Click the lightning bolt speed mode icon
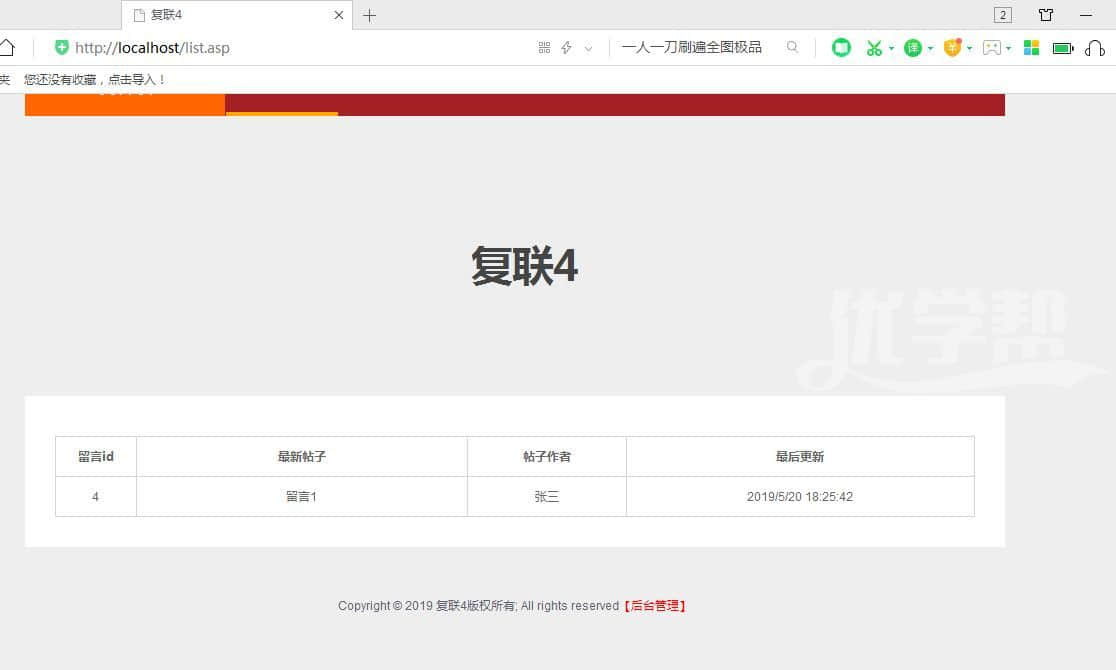Viewport: 1116px width, 670px height. [x=566, y=47]
